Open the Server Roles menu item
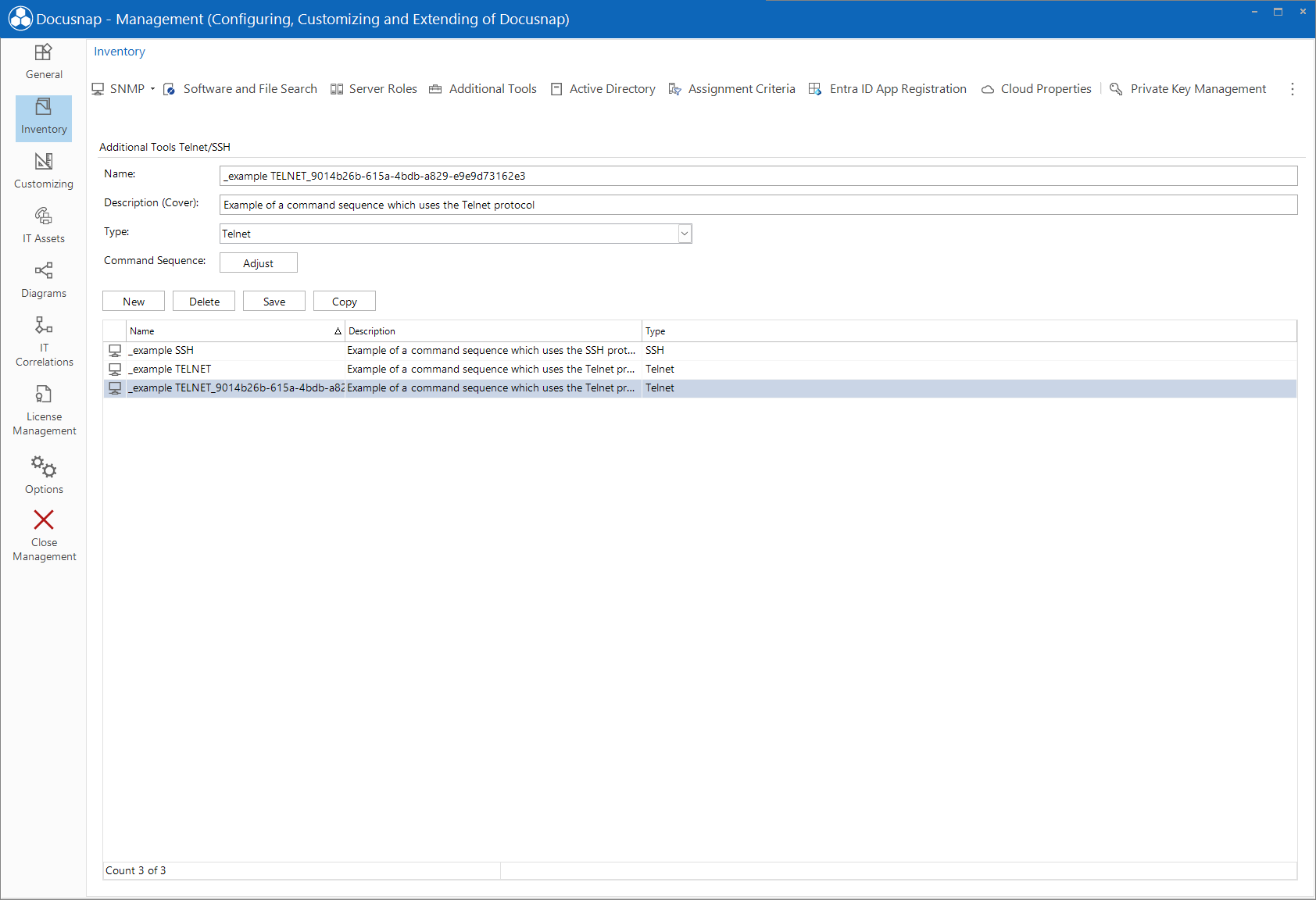Viewport: 1316px width, 900px height. coord(383,89)
